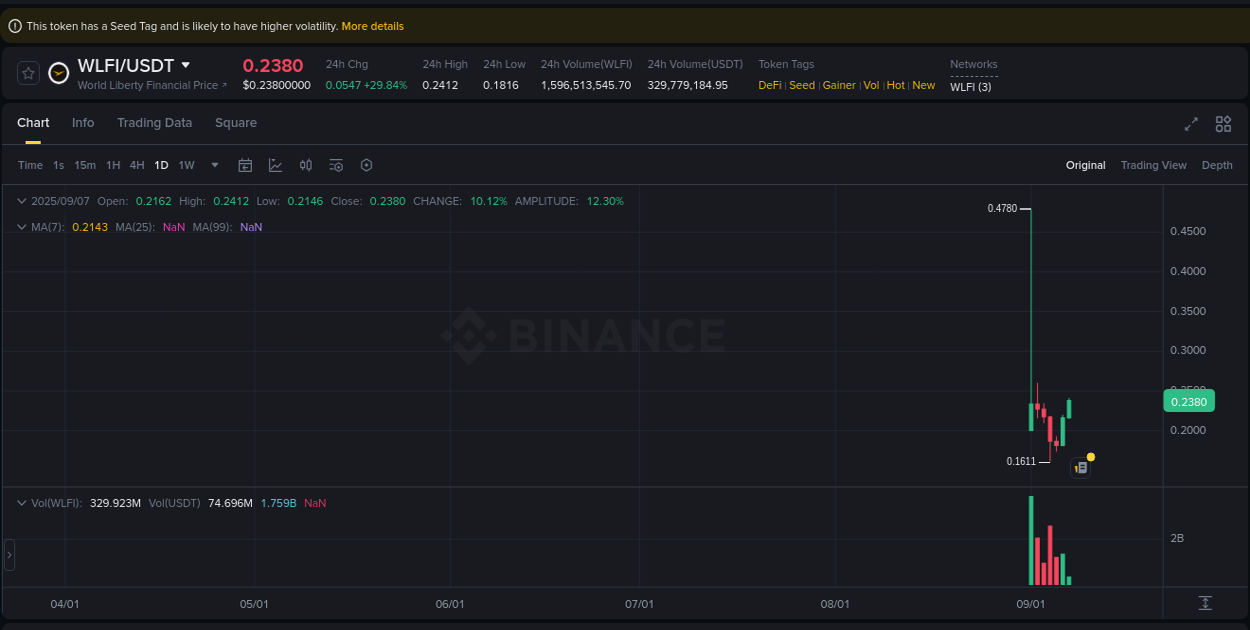Click the chart settings hexagon icon
This screenshot has width=1250, height=630.
(366, 165)
